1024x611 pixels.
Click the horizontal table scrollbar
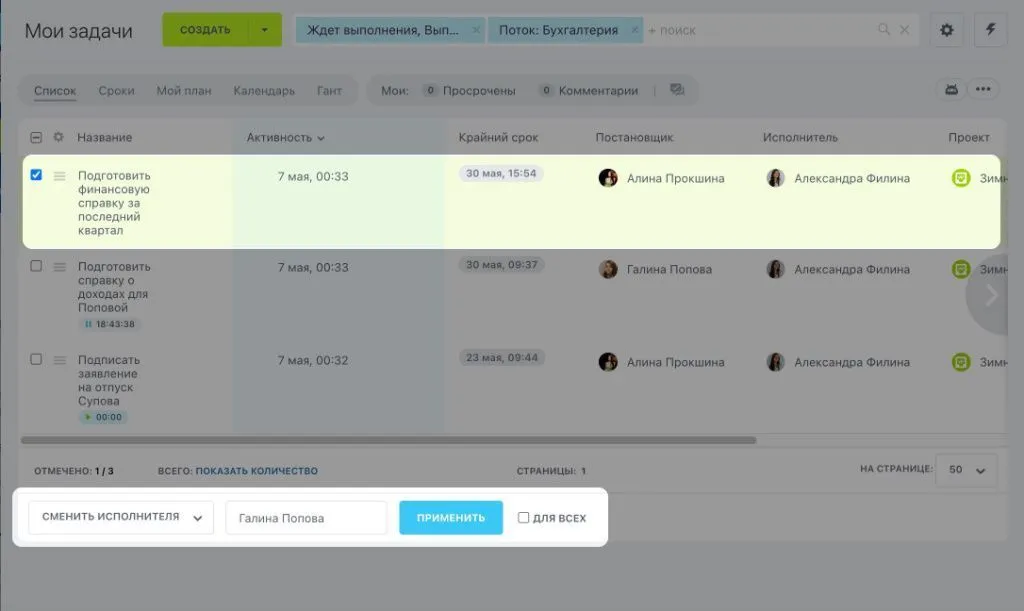tap(388, 440)
